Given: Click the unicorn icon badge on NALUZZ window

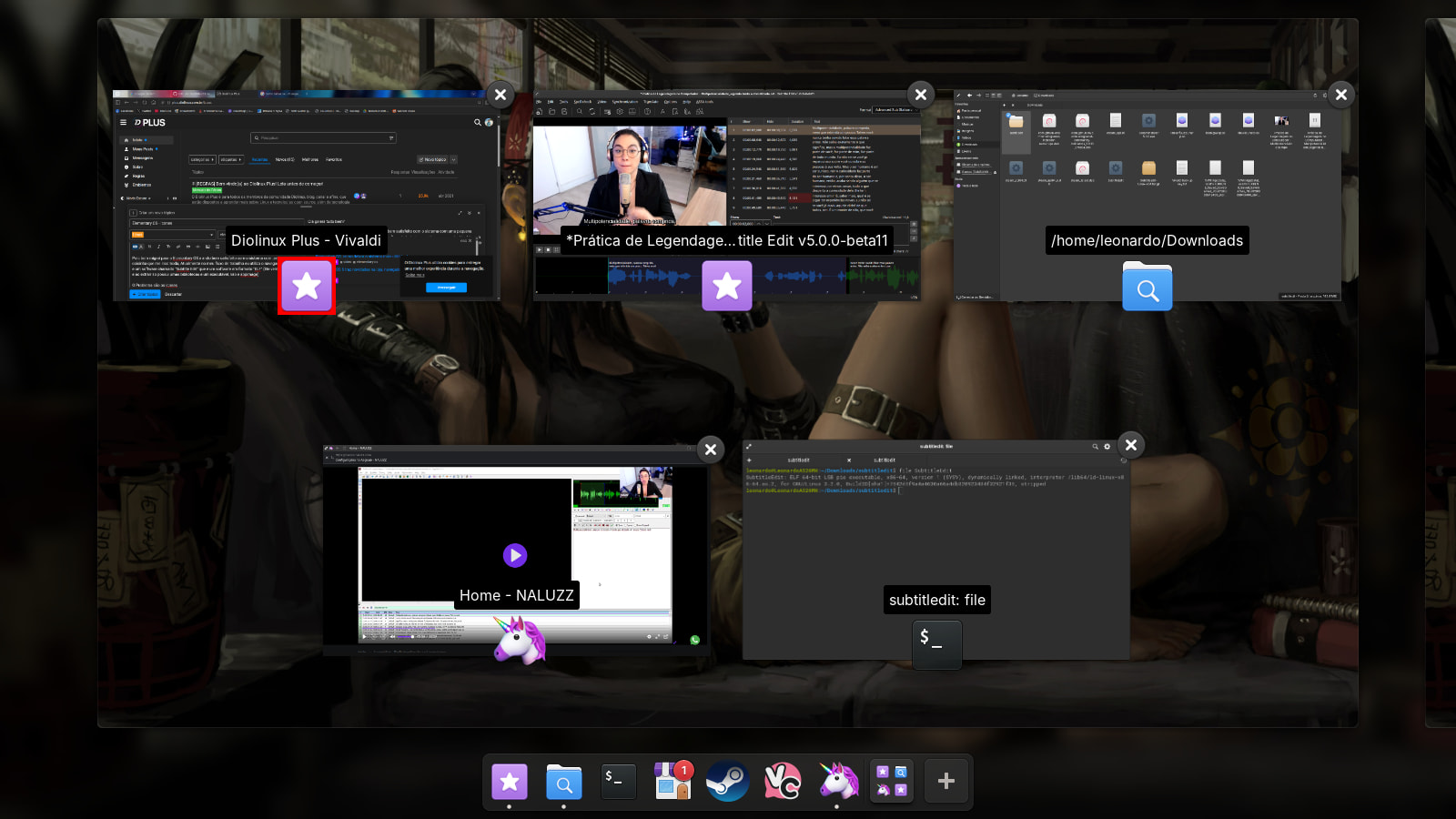Looking at the screenshot, I should point(519,639).
